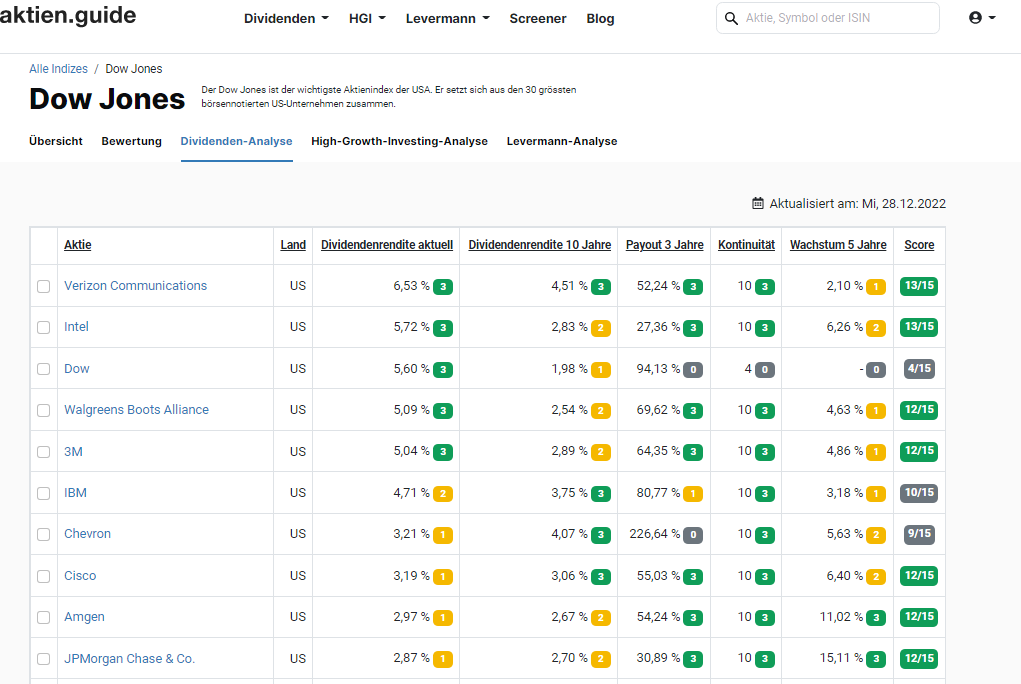Open the High-Growth-Investing-Analyse tab
The image size is (1021, 684).
pos(399,141)
